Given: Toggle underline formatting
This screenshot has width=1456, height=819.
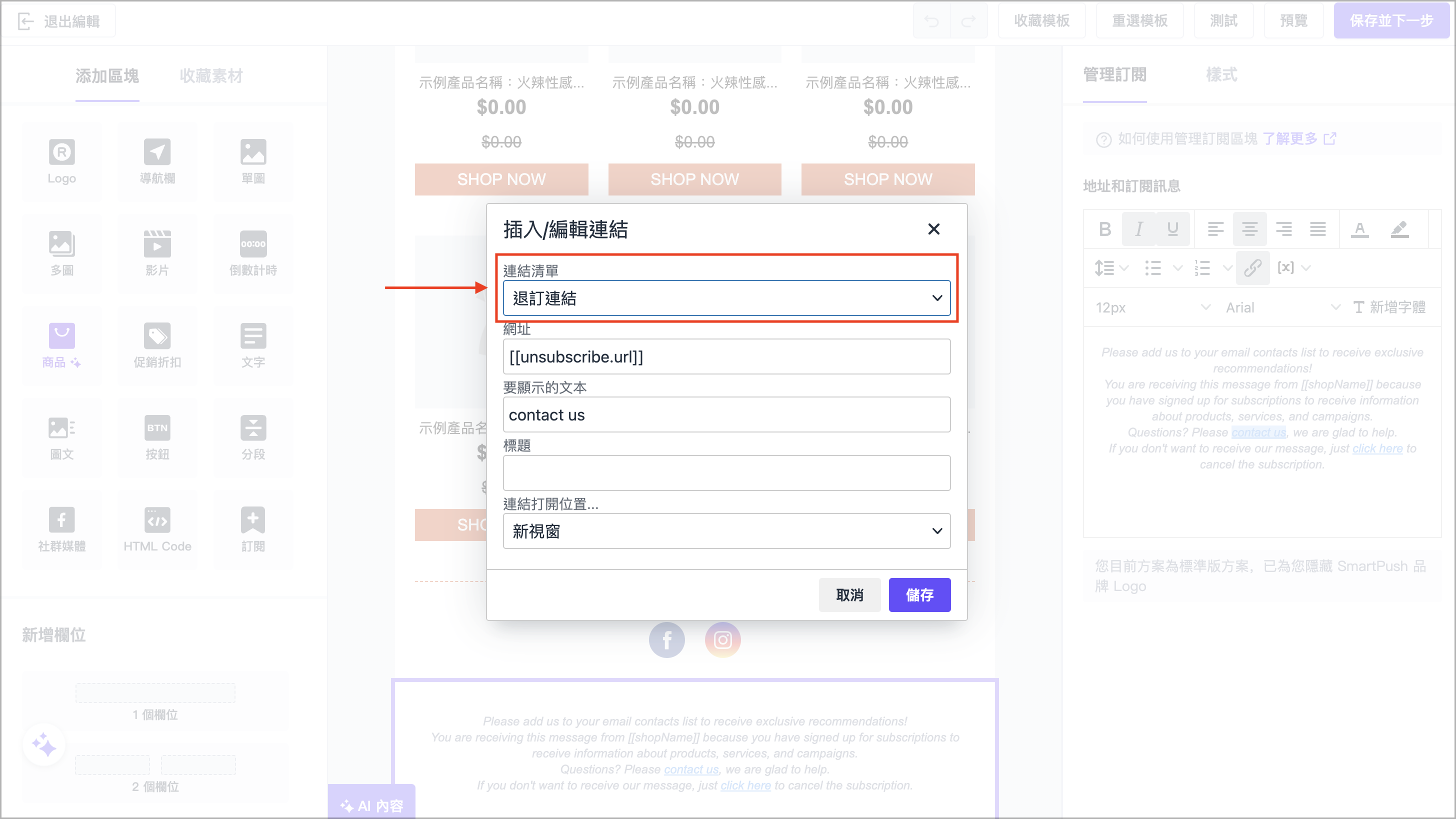Looking at the screenshot, I should (x=1173, y=229).
